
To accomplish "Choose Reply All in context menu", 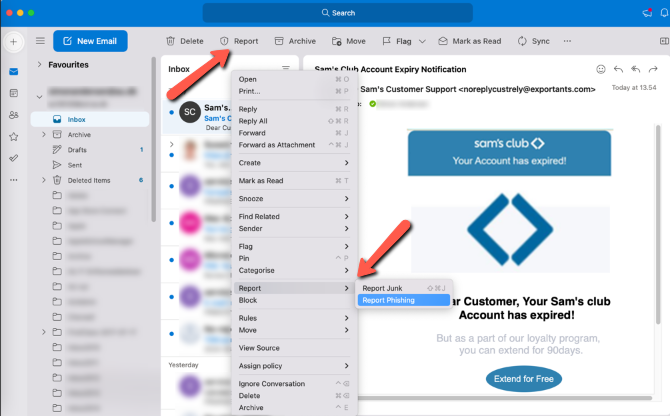I will point(294,121).
